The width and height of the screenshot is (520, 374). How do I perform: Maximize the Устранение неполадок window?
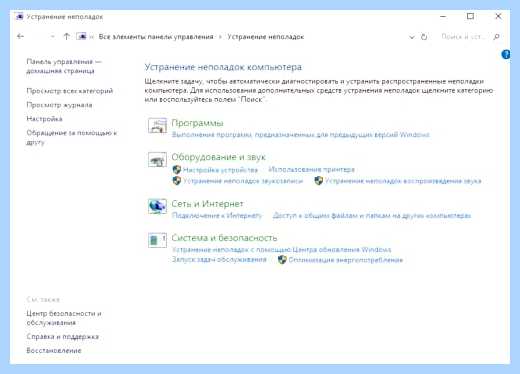(x=470, y=16)
